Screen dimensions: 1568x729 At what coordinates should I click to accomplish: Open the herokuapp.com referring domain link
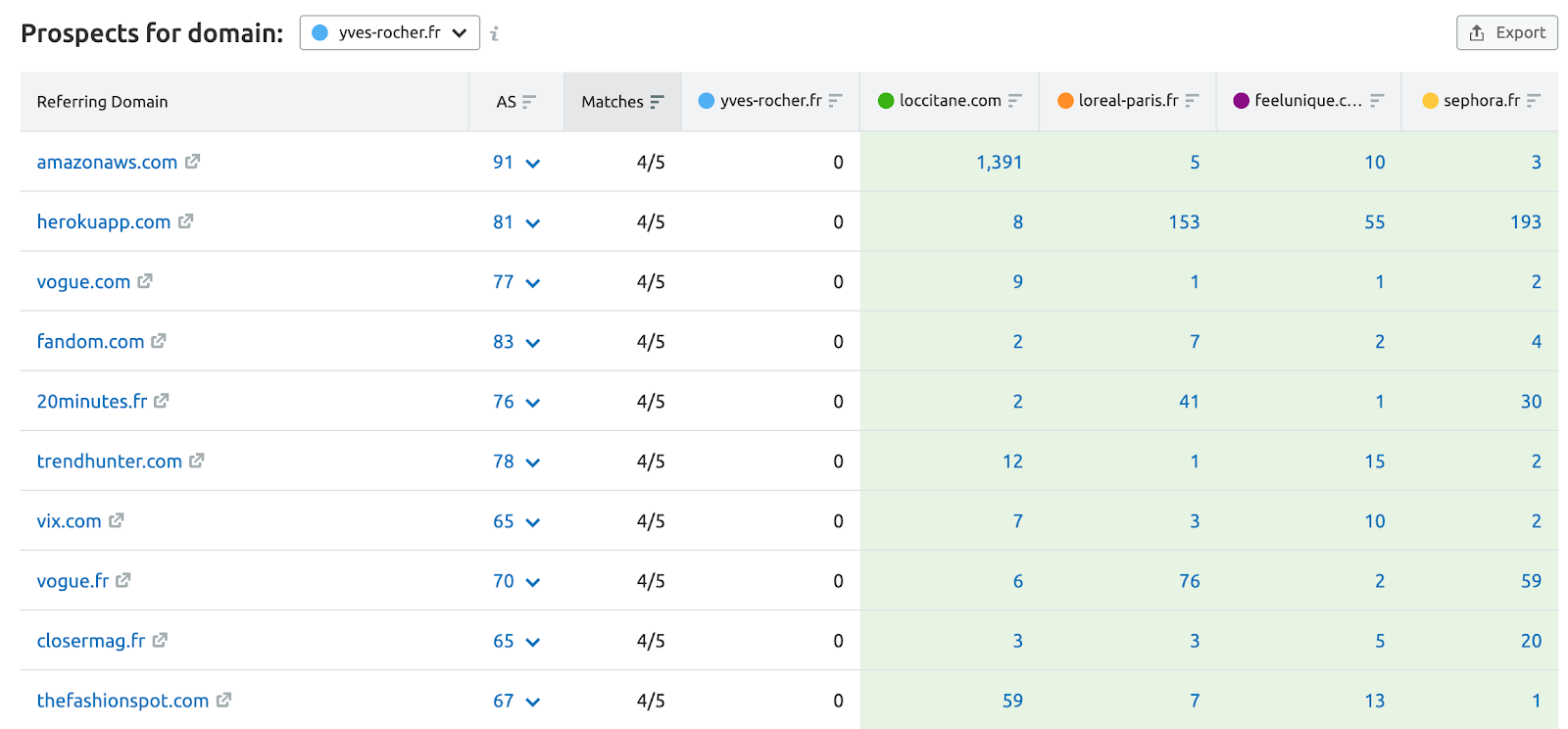click(104, 221)
